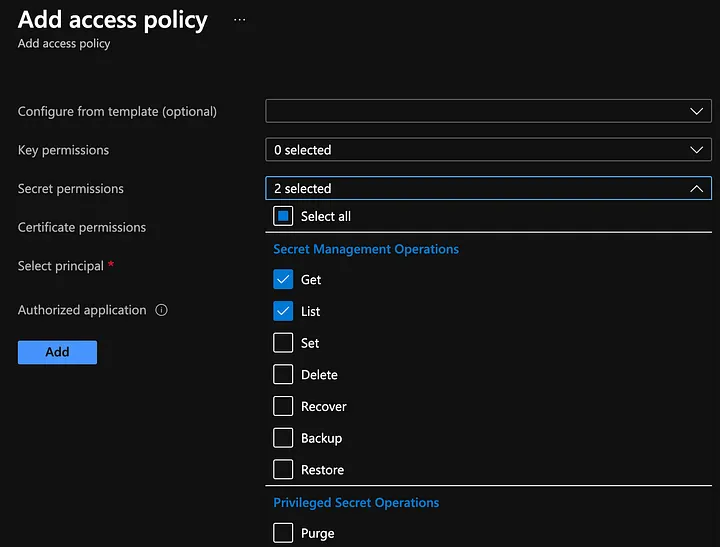Toggle the Select all checkbox
The image size is (720, 547).
(x=283, y=216)
